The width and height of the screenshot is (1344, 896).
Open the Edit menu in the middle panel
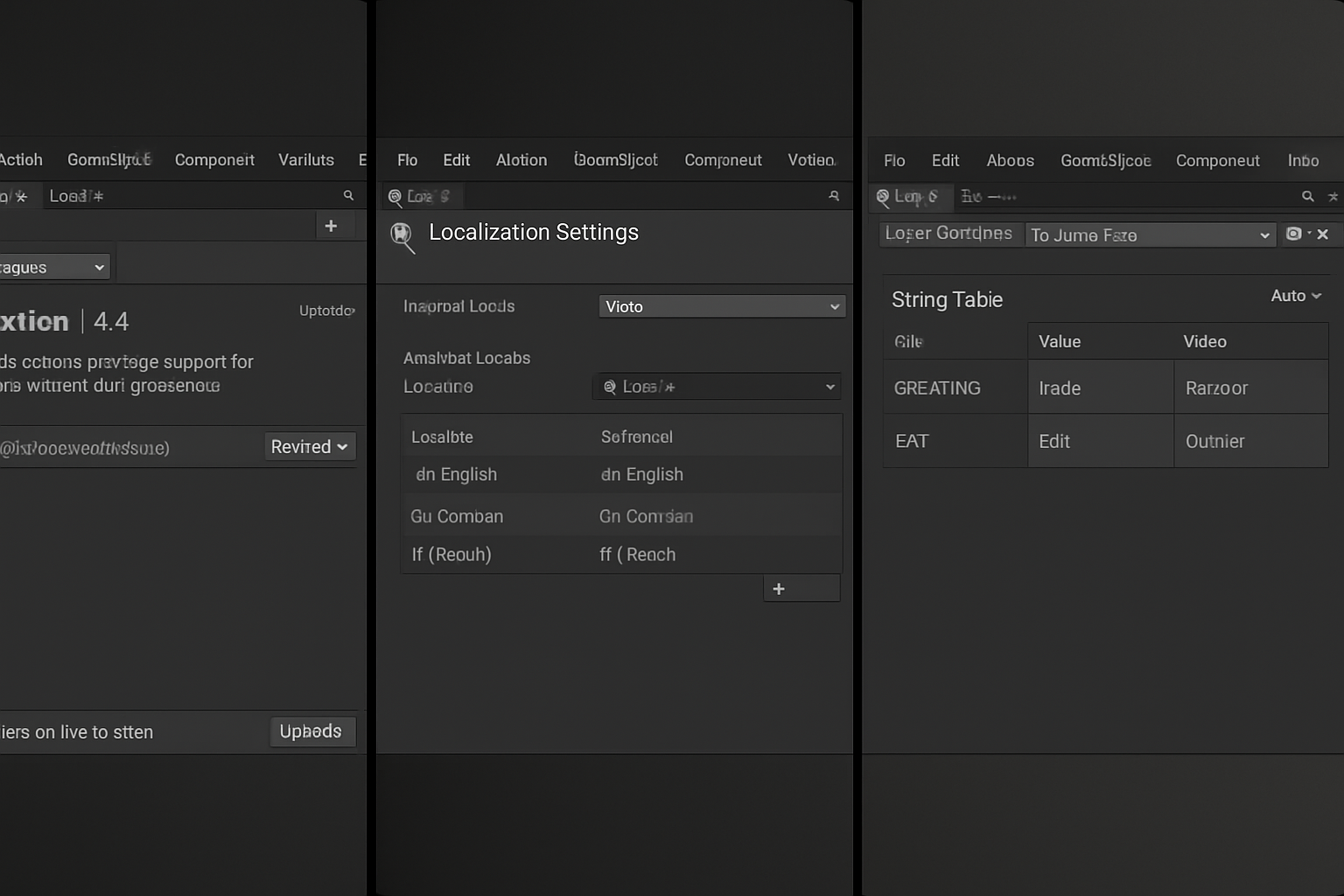tap(456, 160)
